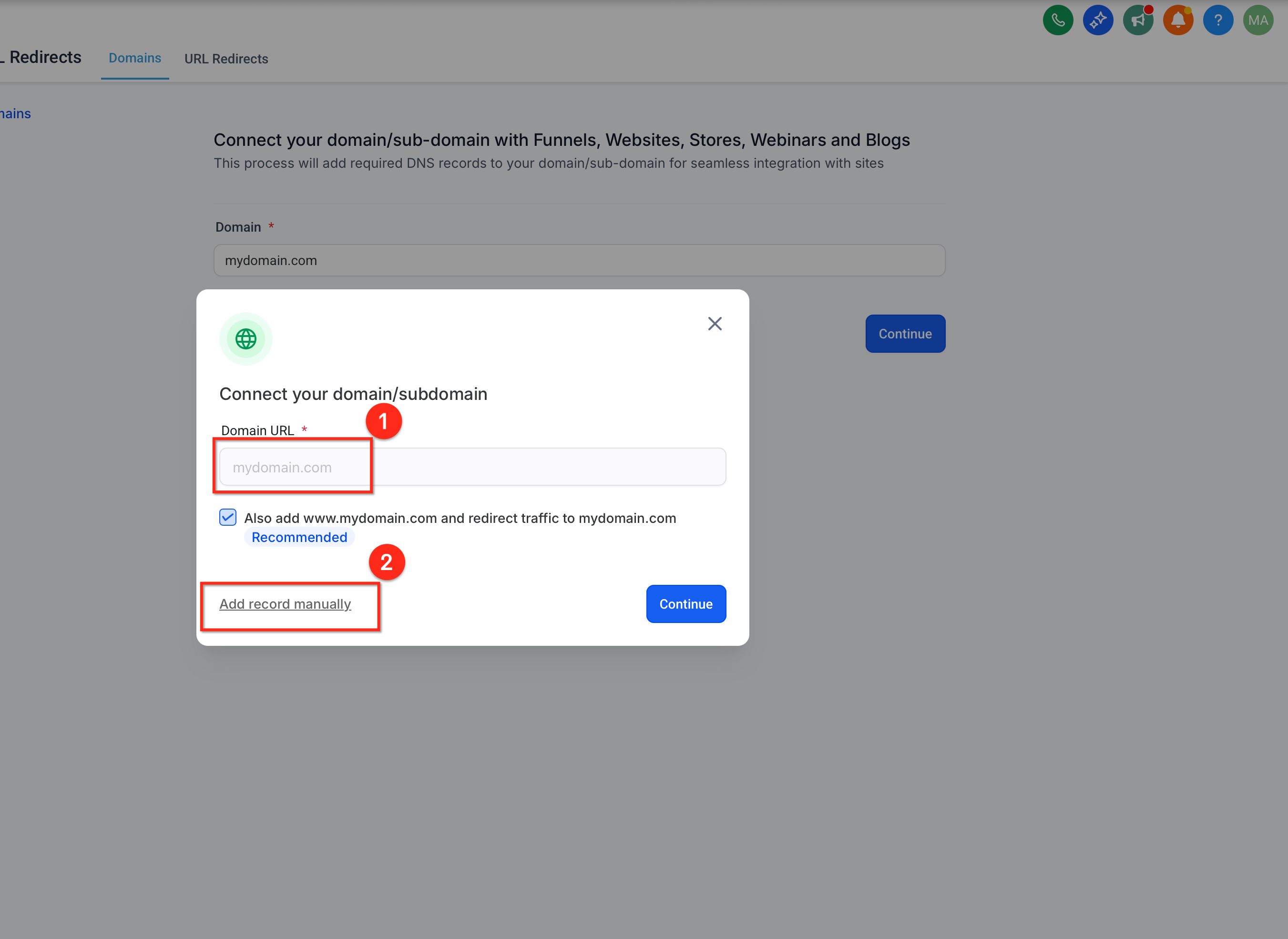Click the green globe icon in dialog

click(245, 339)
